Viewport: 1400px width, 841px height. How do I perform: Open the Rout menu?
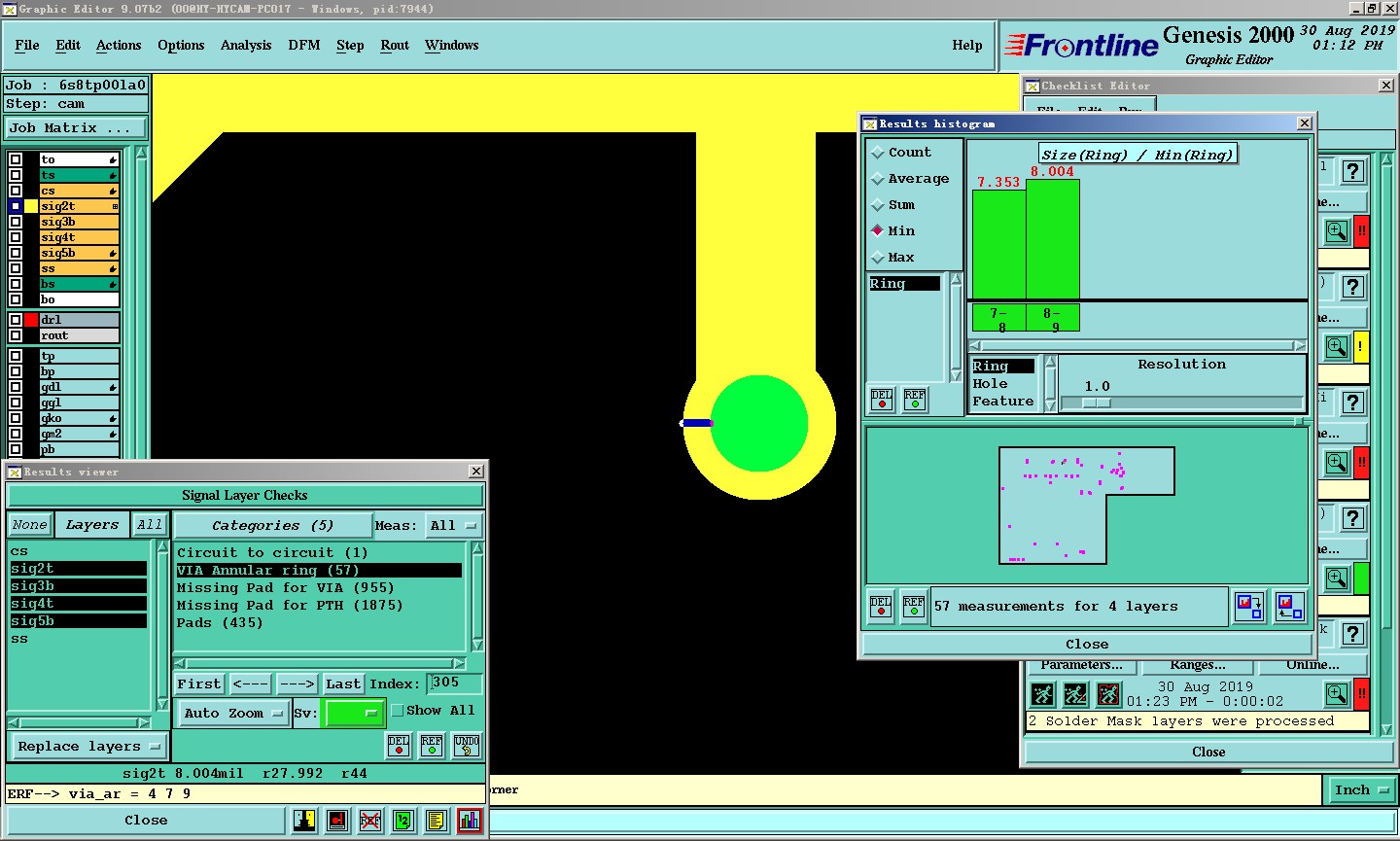(395, 46)
